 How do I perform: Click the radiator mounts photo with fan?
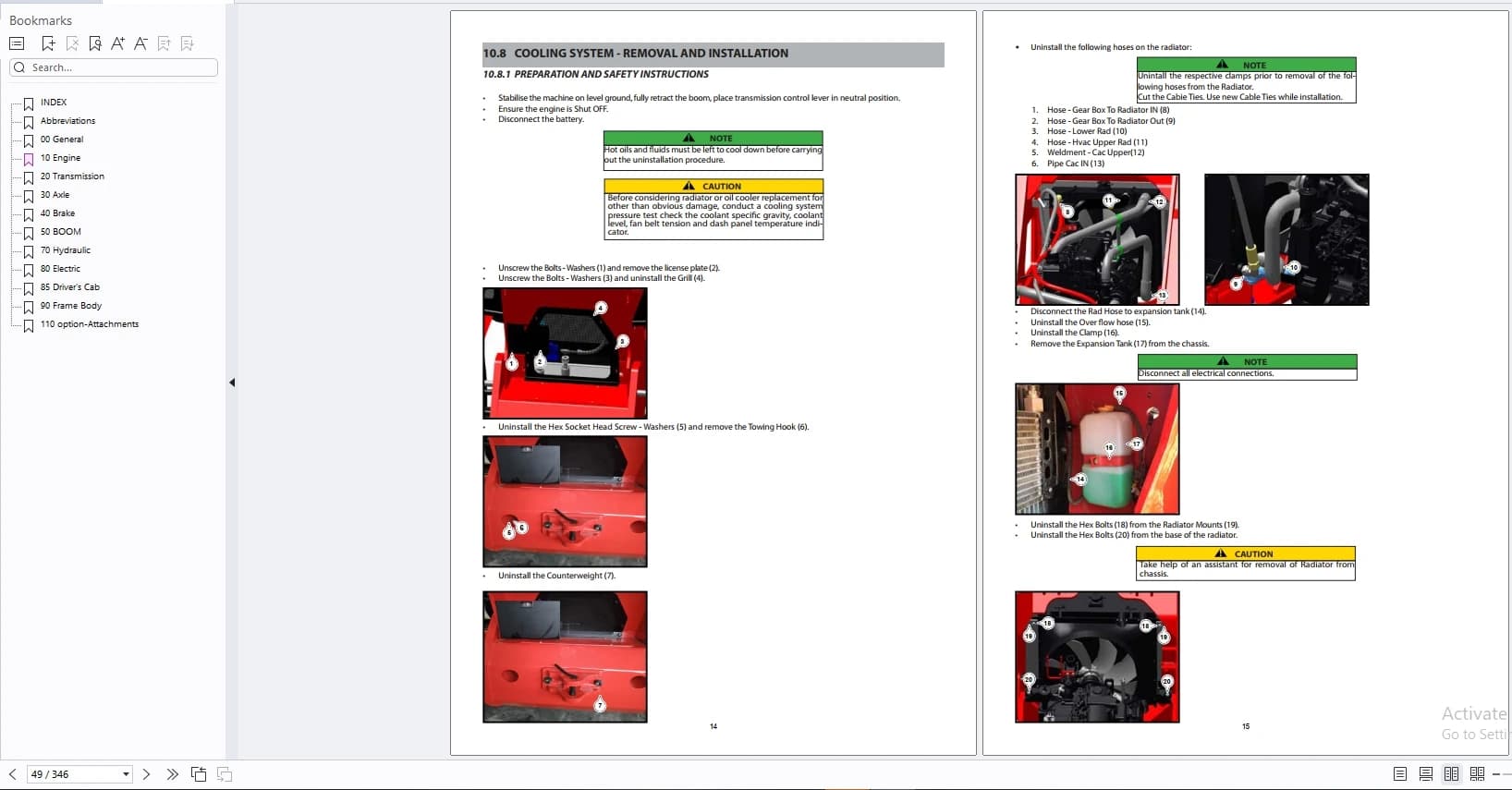[1097, 657]
